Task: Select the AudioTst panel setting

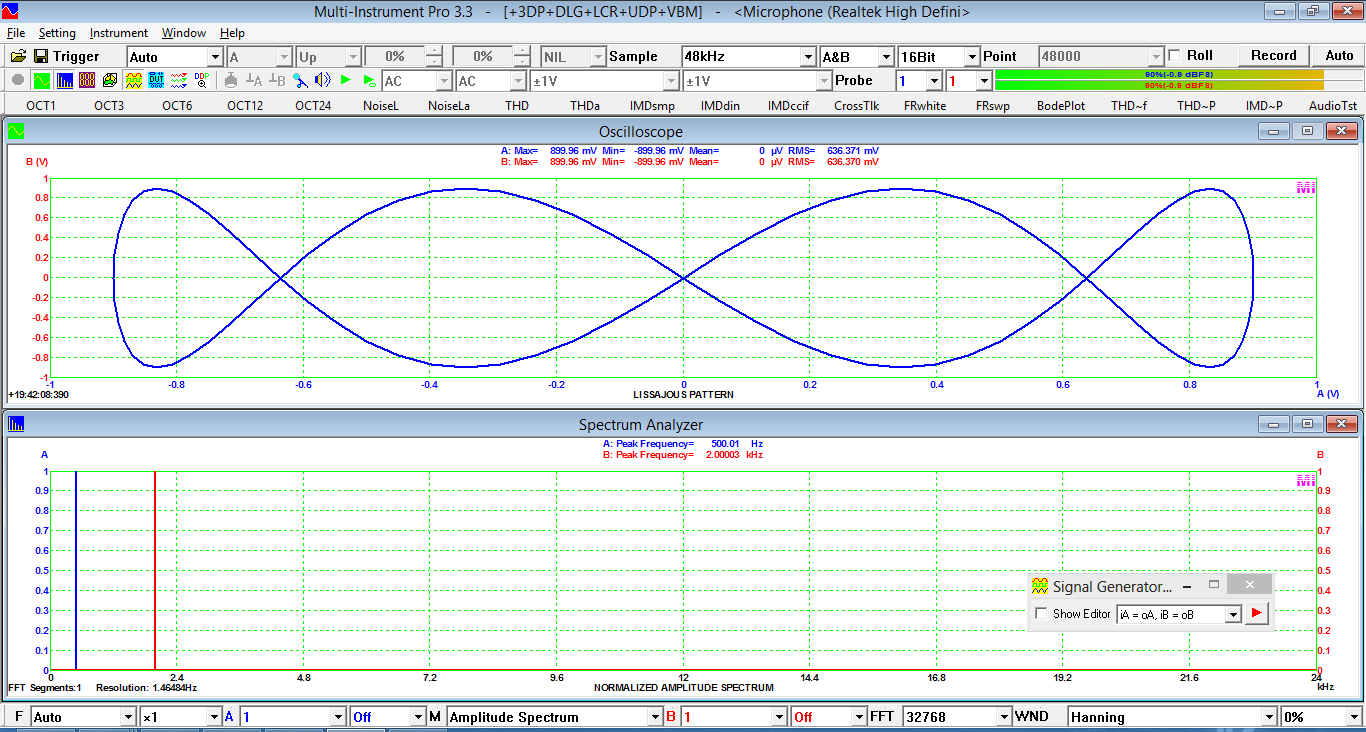Action: point(1334,105)
